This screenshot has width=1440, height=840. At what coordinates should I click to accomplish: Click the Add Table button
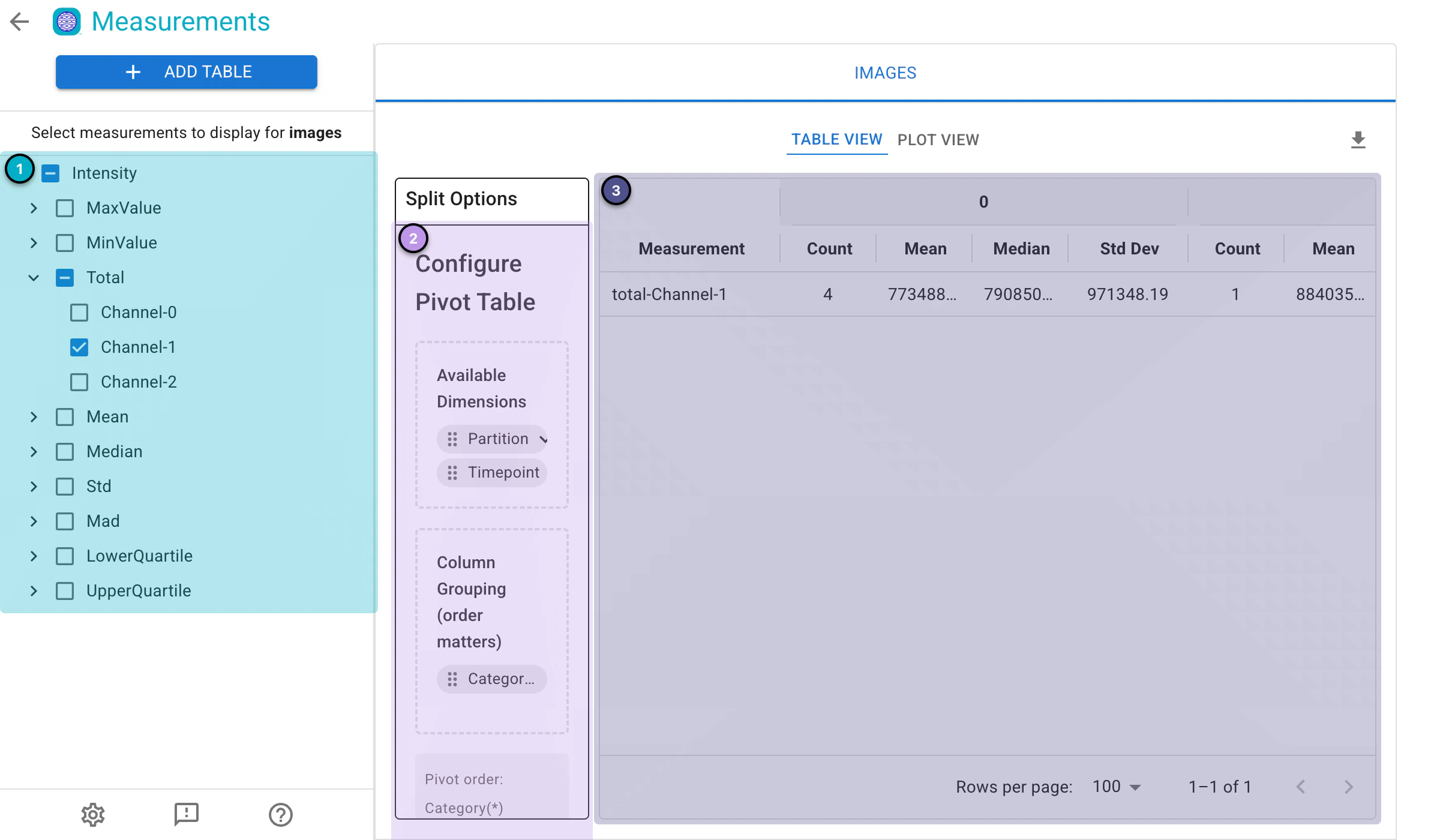click(187, 72)
